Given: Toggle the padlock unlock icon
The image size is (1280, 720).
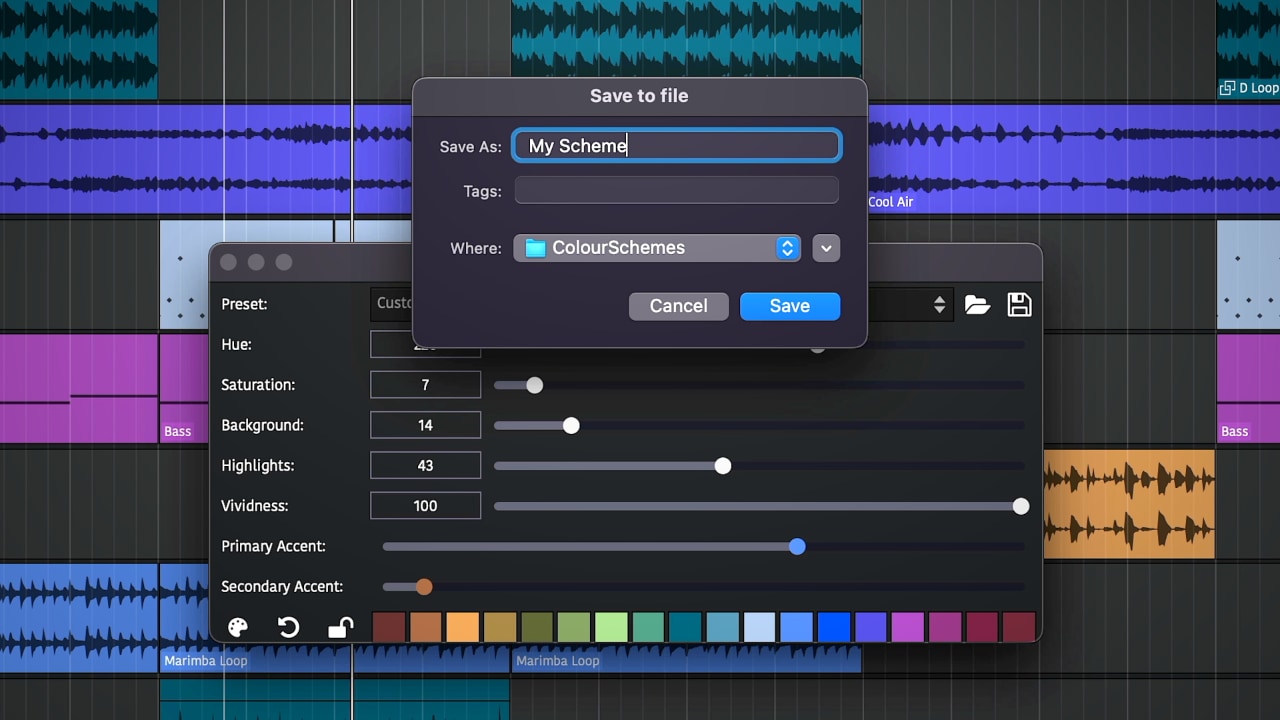Looking at the screenshot, I should click(x=340, y=627).
